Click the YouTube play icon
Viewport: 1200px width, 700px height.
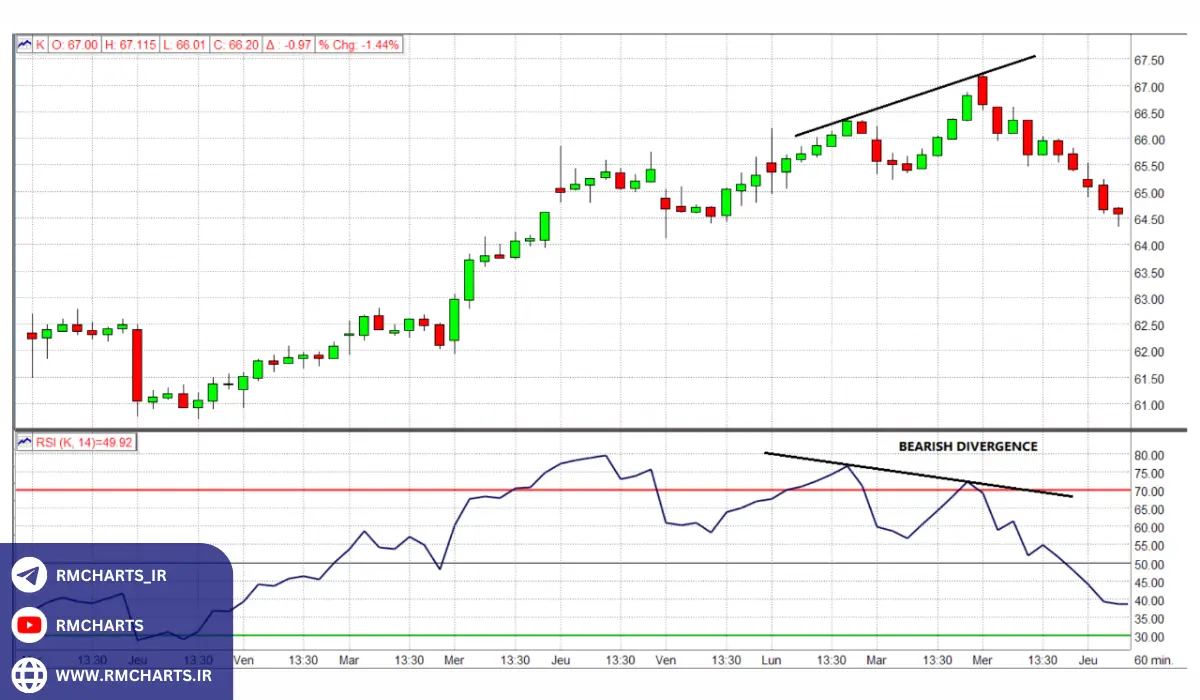pos(29,625)
